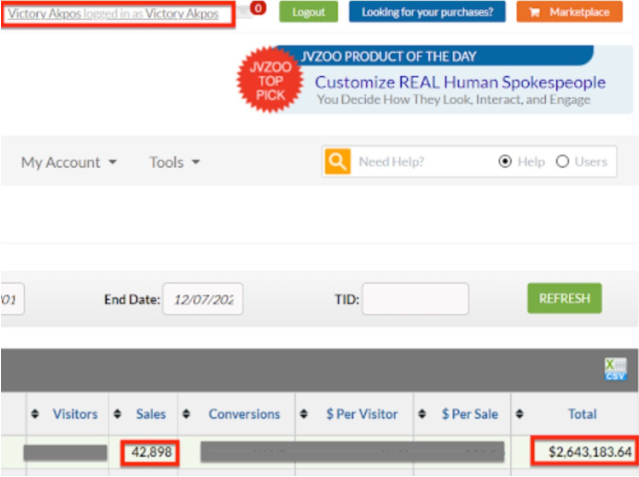
Task: Open the orange Marketplace button
Action: click(x=569, y=12)
